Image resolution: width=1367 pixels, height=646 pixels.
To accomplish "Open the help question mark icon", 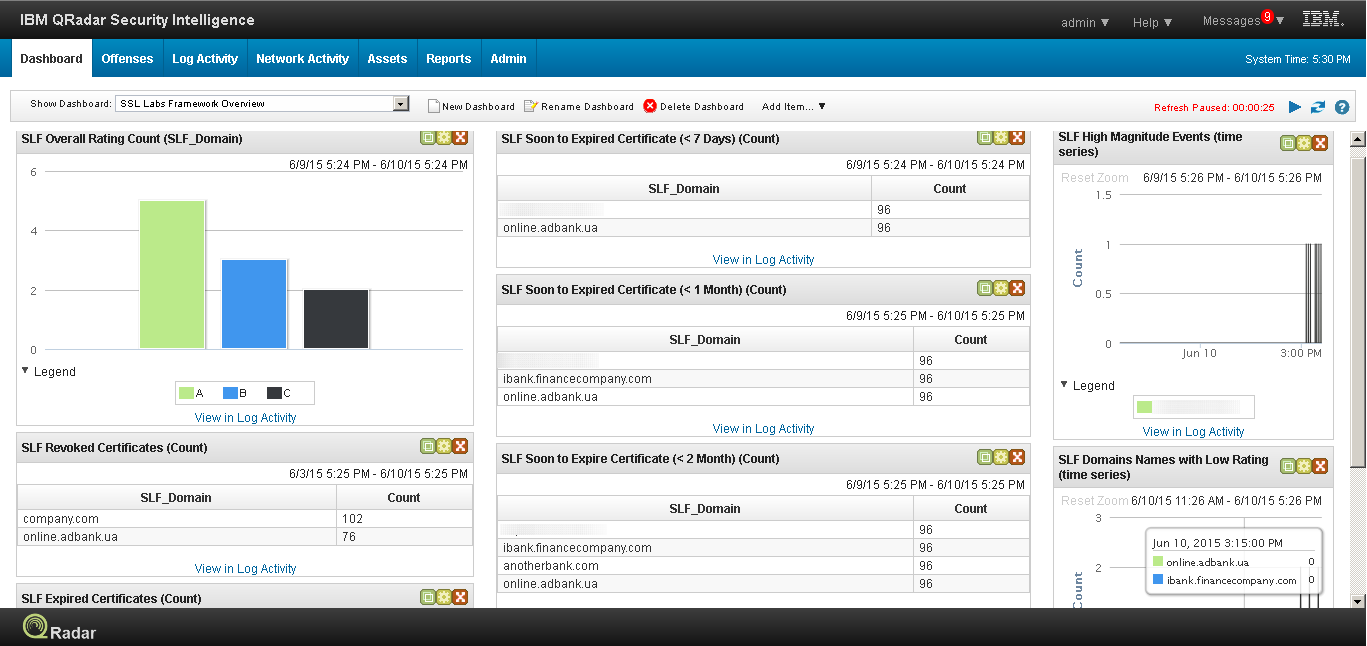I will (1342, 107).
